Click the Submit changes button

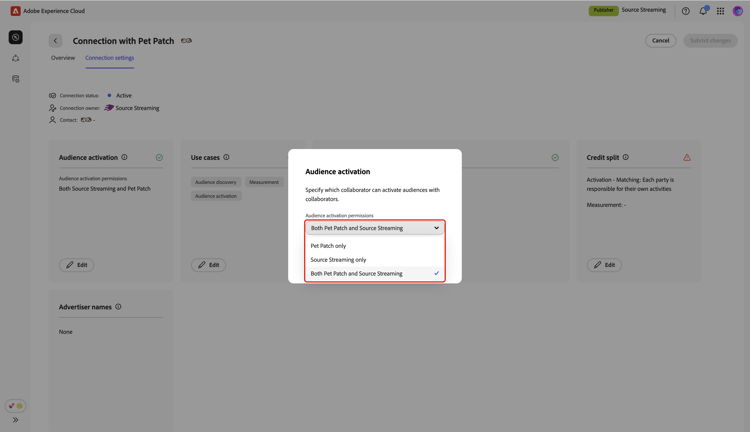coord(710,41)
